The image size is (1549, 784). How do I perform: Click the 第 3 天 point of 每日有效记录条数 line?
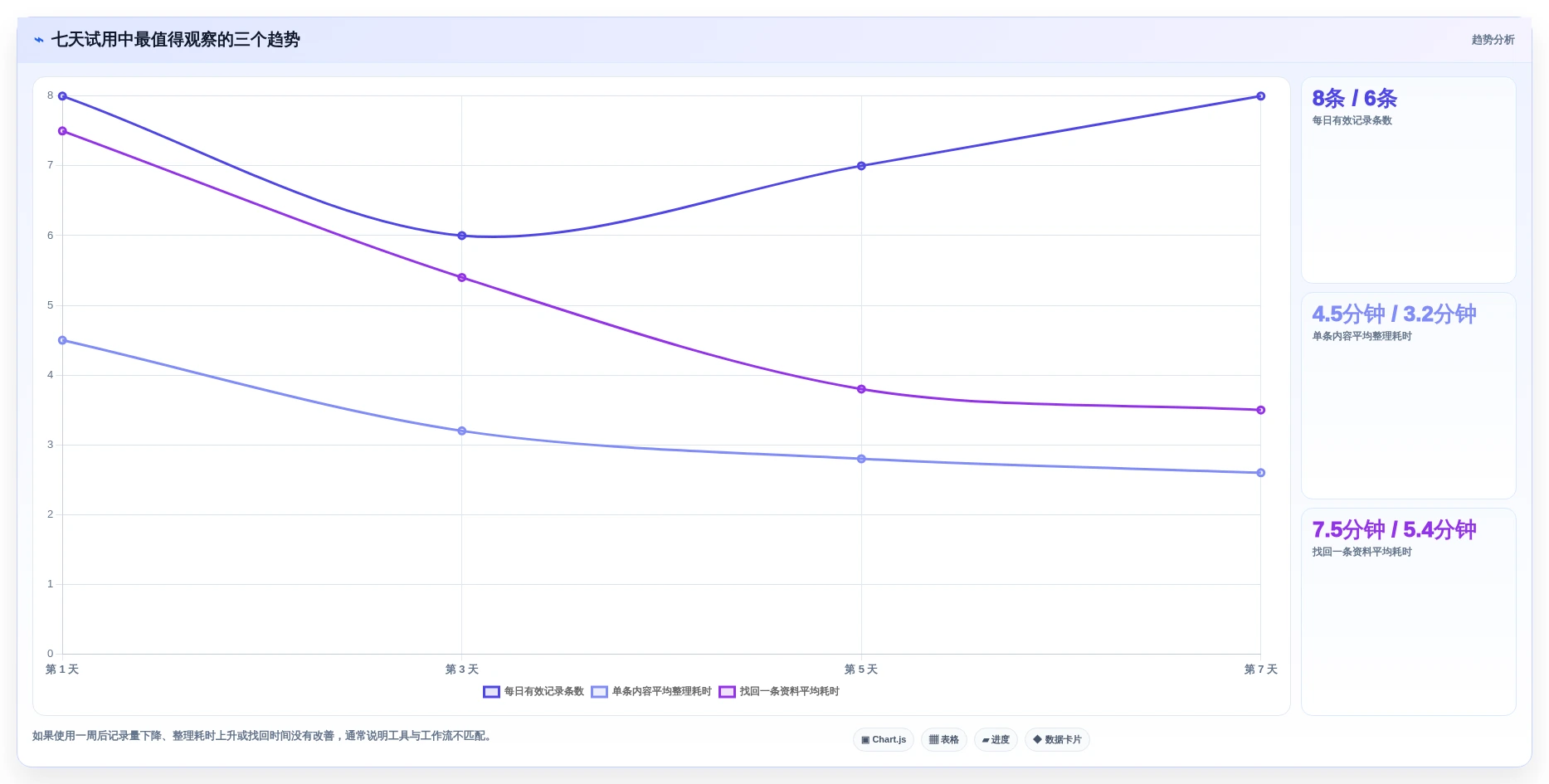(x=462, y=236)
